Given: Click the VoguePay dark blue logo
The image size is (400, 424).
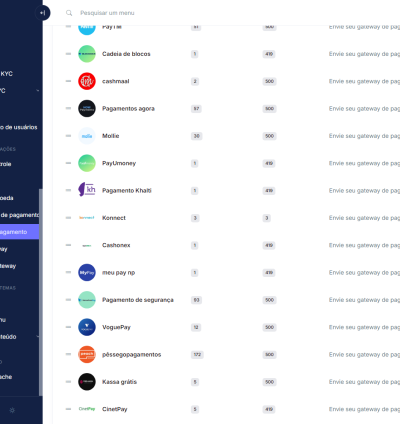Looking at the screenshot, I should (x=87, y=327).
